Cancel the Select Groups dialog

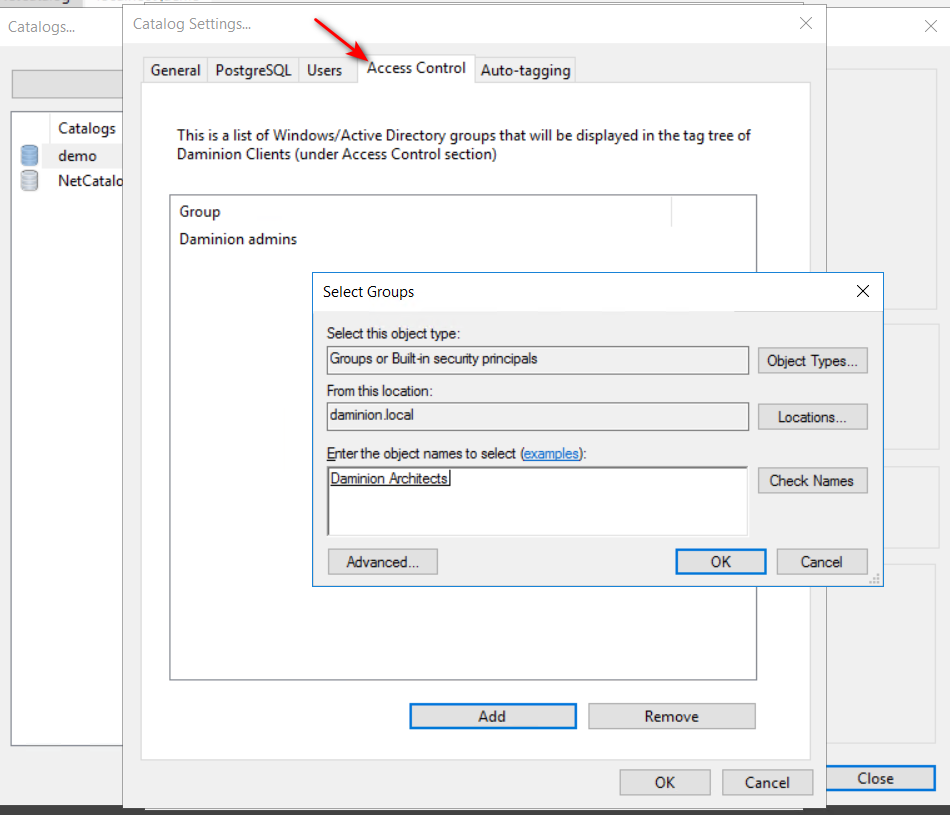point(821,562)
